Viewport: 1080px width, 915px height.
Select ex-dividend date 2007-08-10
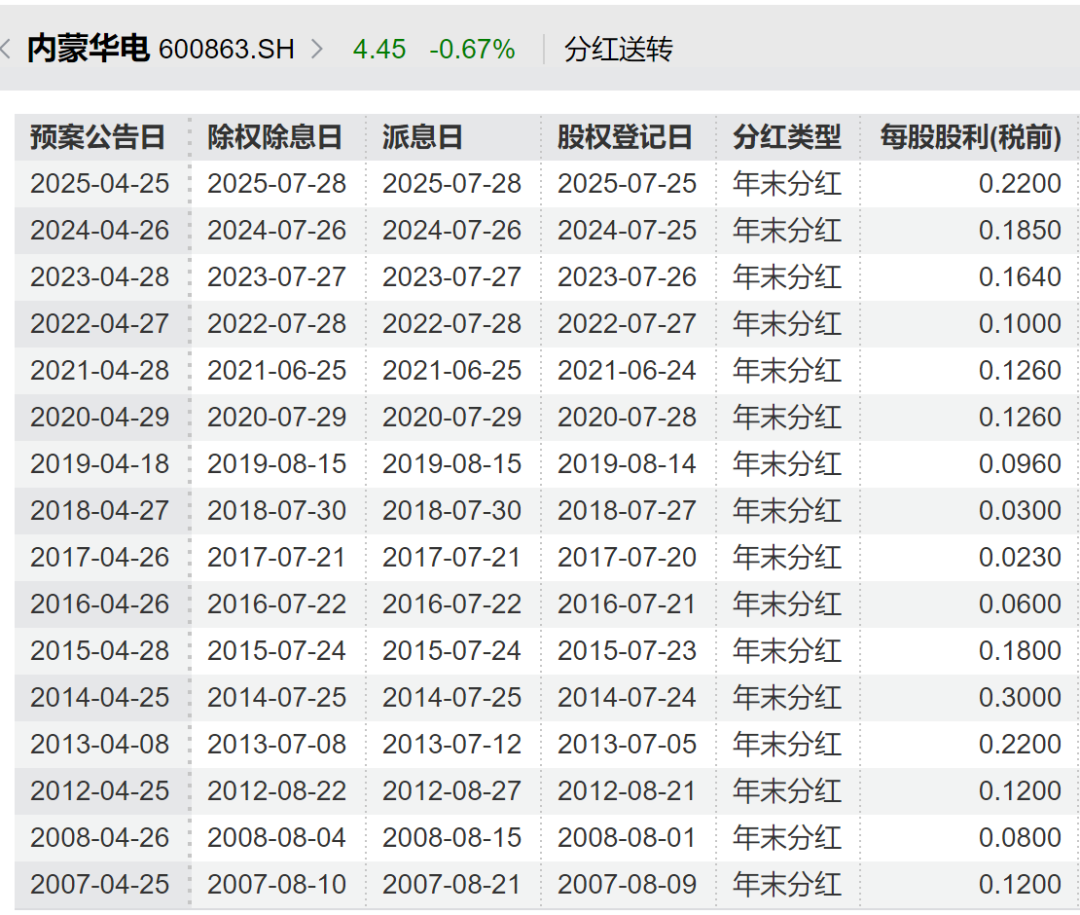coord(277,885)
